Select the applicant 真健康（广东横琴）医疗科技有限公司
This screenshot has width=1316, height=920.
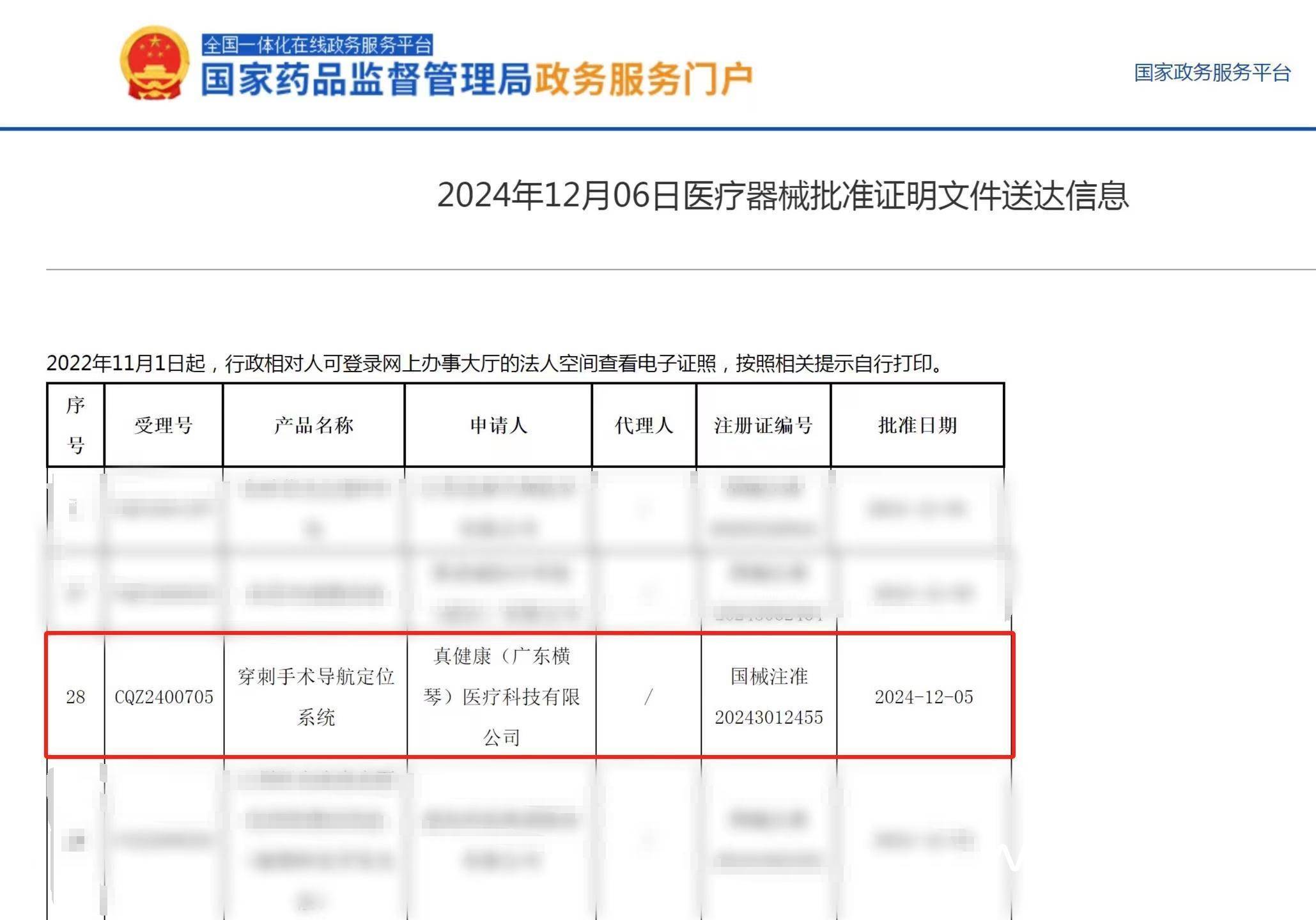(x=502, y=696)
